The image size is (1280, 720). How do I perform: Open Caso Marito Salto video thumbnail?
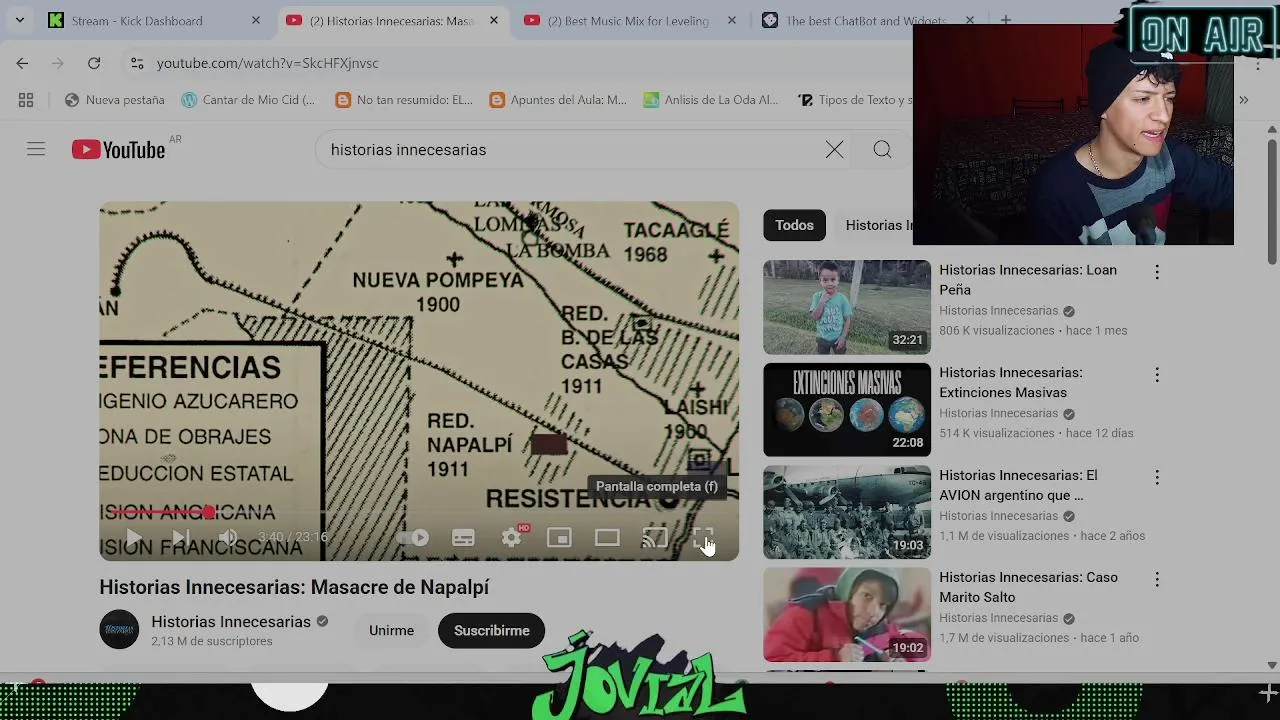847,615
